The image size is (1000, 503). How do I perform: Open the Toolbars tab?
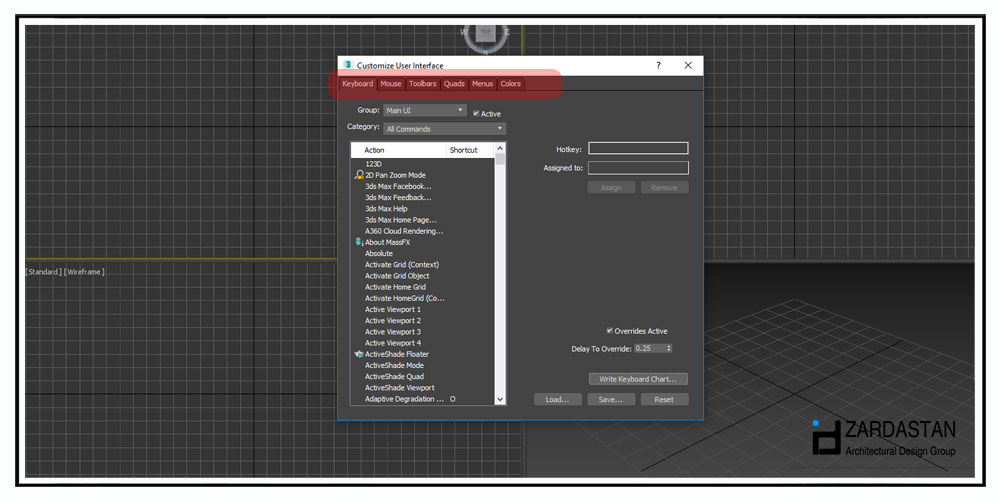coord(422,84)
